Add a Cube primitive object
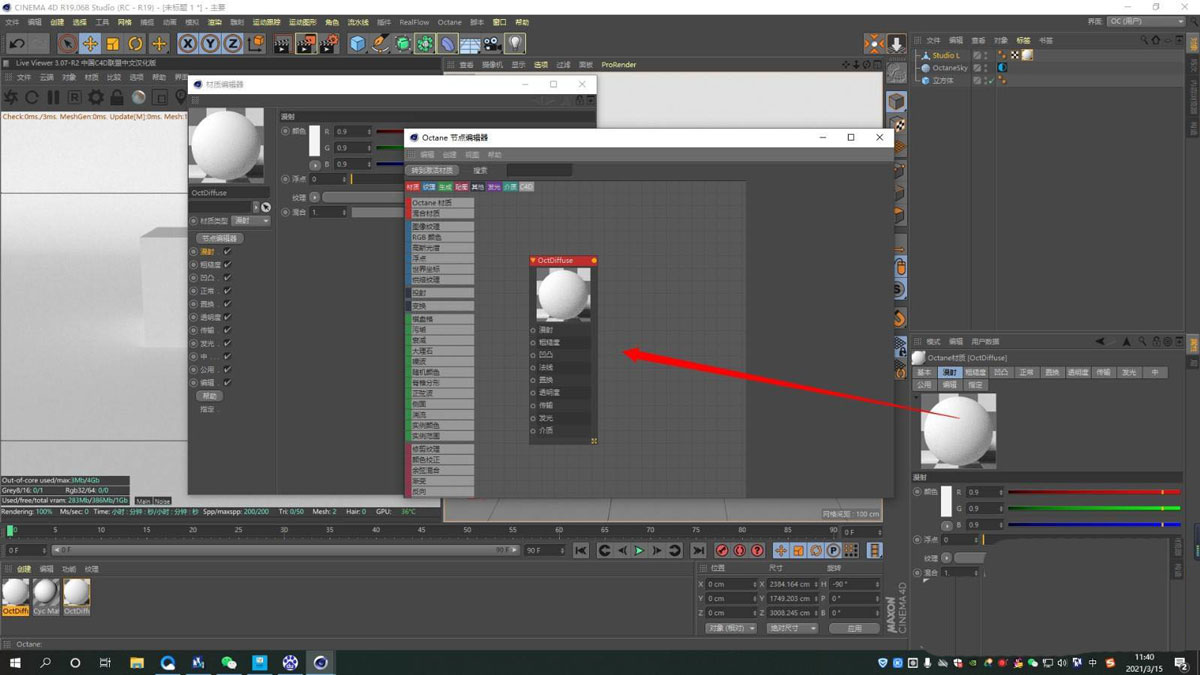The image size is (1200, 675). tap(358, 44)
